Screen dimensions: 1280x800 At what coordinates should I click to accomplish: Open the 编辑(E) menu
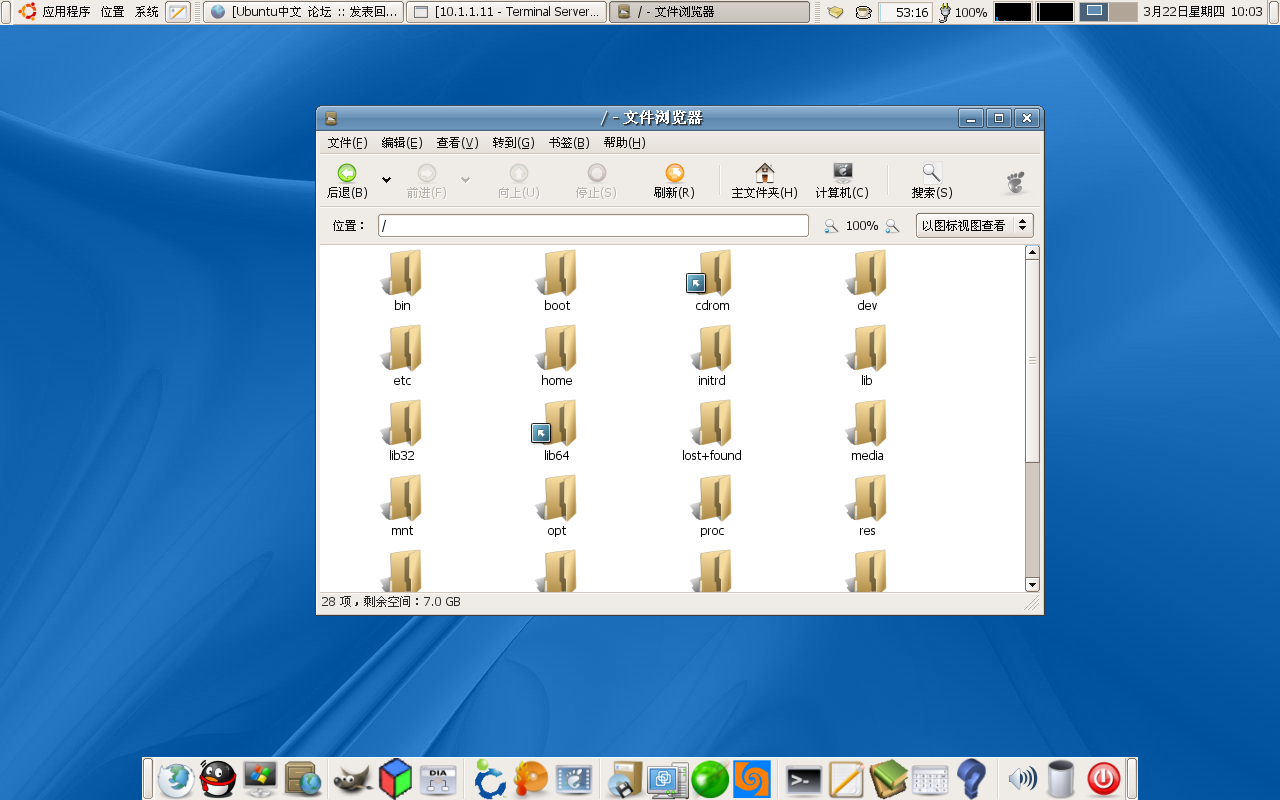[401, 143]
